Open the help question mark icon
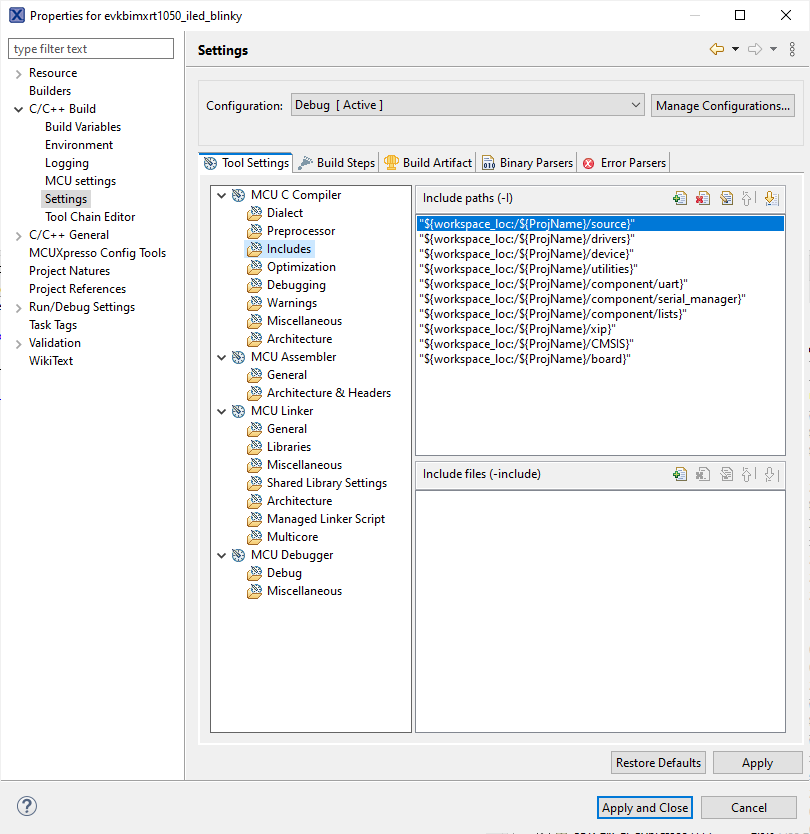Image resolution: width=810 pixels, height=834 pixels. coord(27,806)
